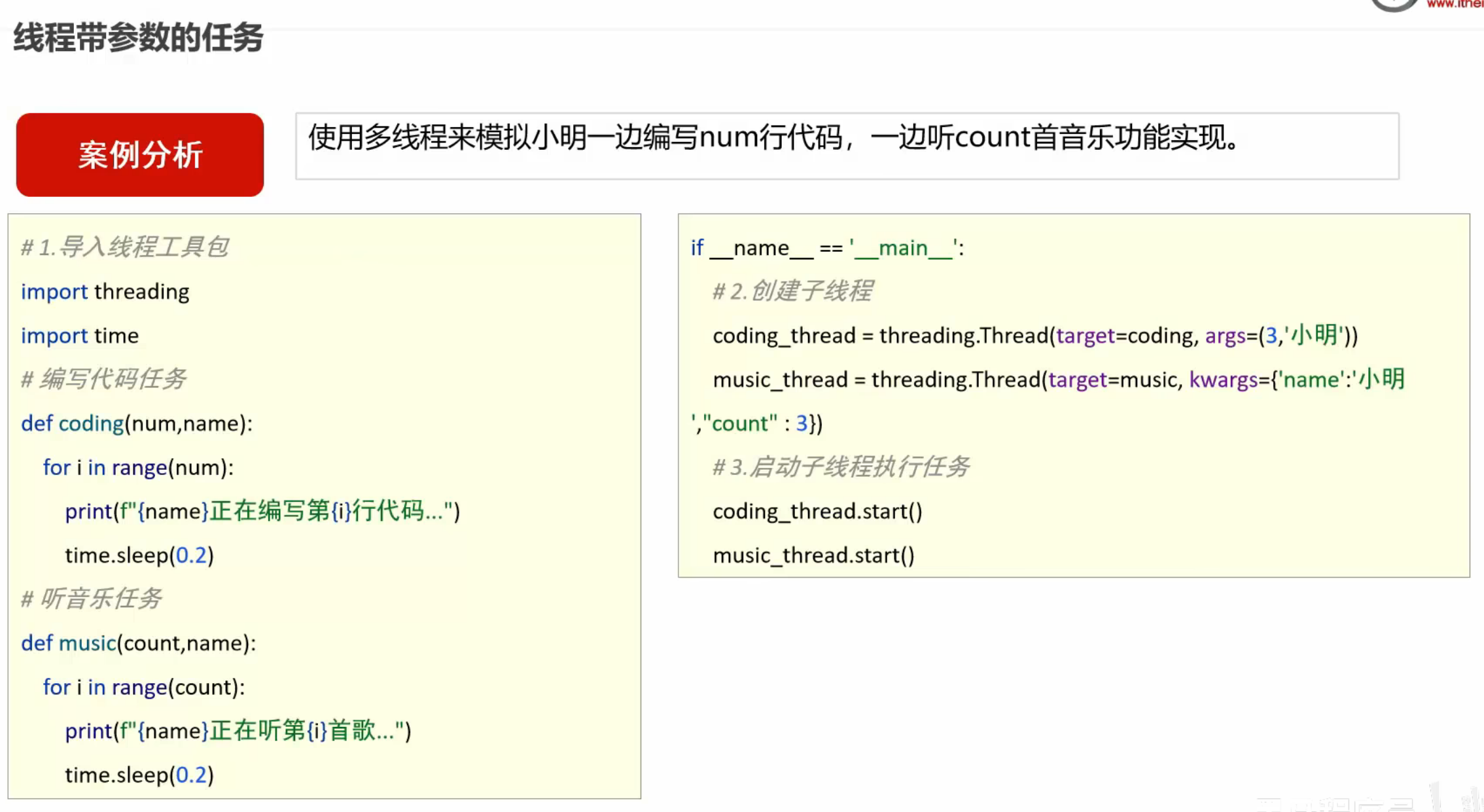
Task: Click the red 案例分析 button
Action: [x=139, y=155]
